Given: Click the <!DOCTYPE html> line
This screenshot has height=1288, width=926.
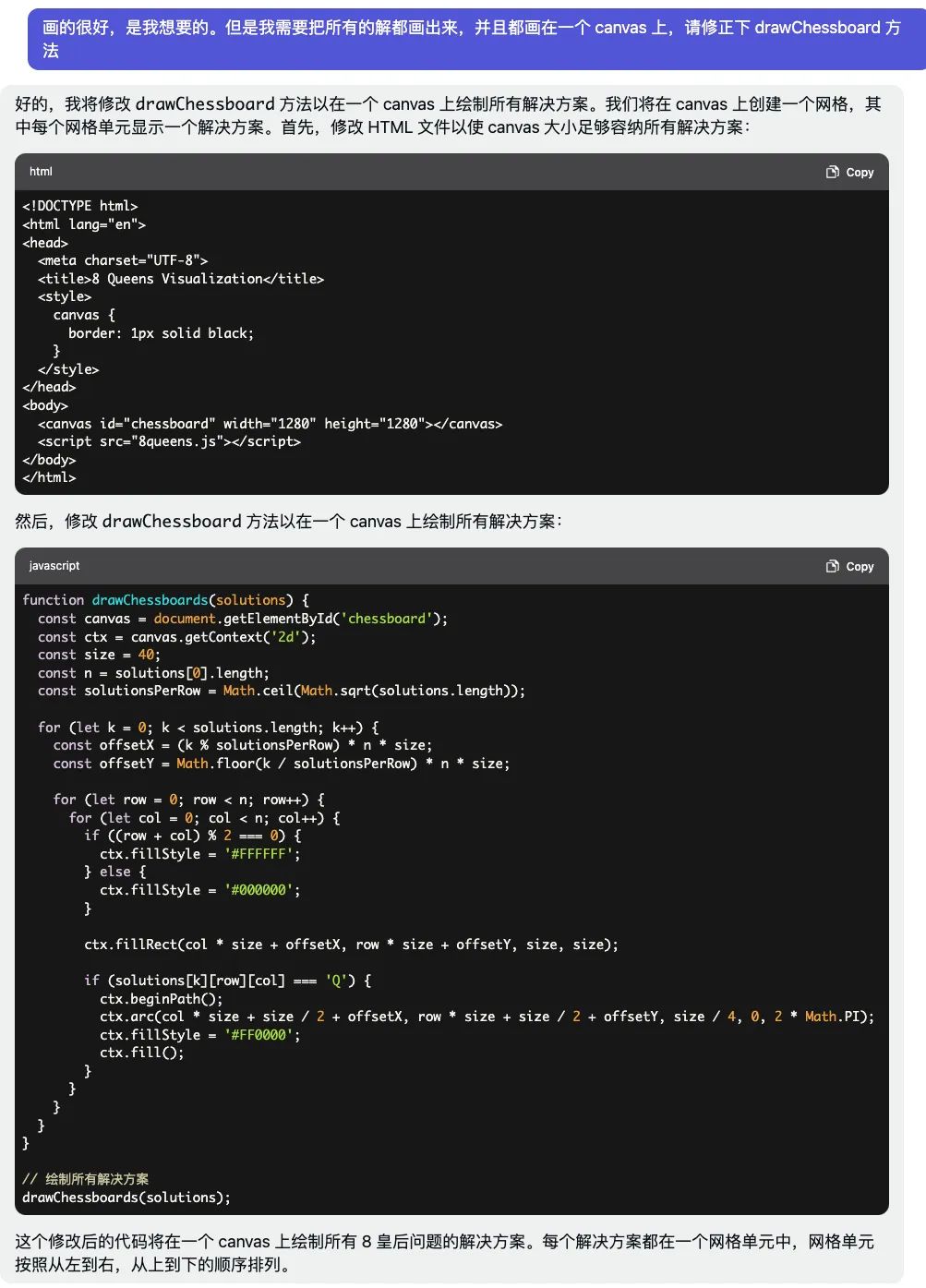Looking at the screenshot, I should pos(80,206).
